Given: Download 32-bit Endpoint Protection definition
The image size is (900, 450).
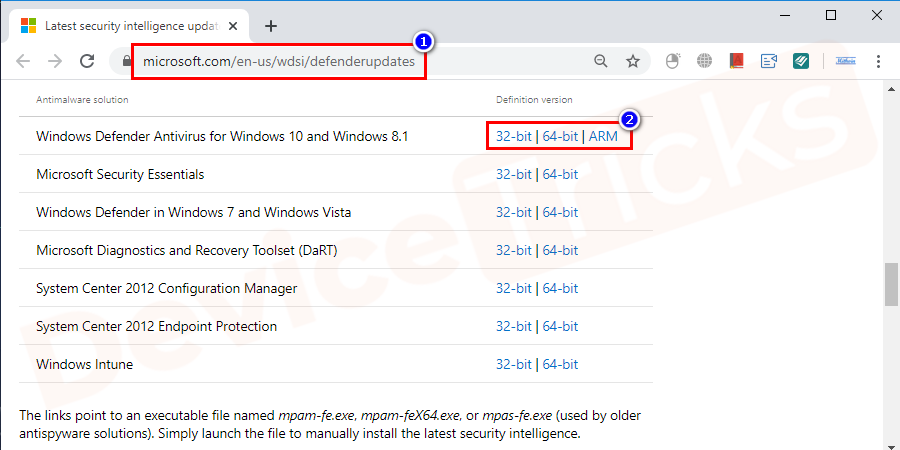Looking at the screenshot, I should pos(514,326).
